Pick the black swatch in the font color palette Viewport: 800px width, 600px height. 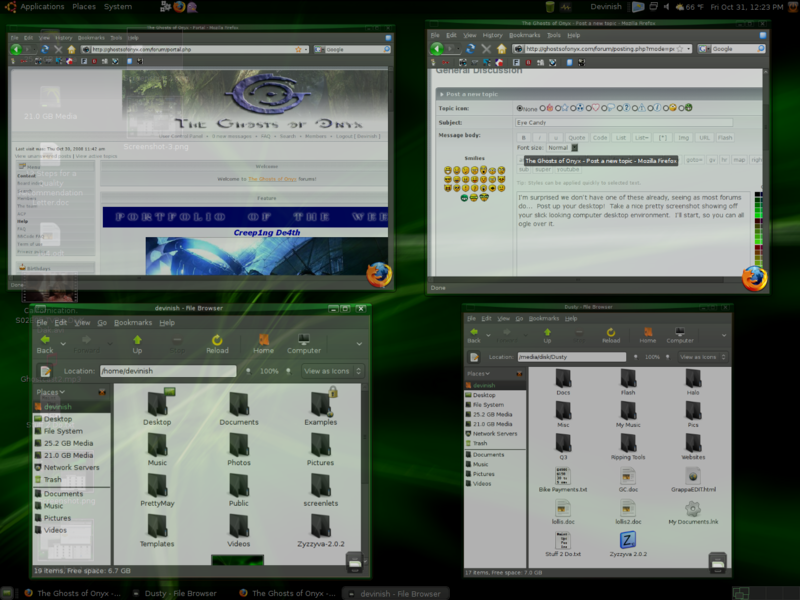pos(759,195)
